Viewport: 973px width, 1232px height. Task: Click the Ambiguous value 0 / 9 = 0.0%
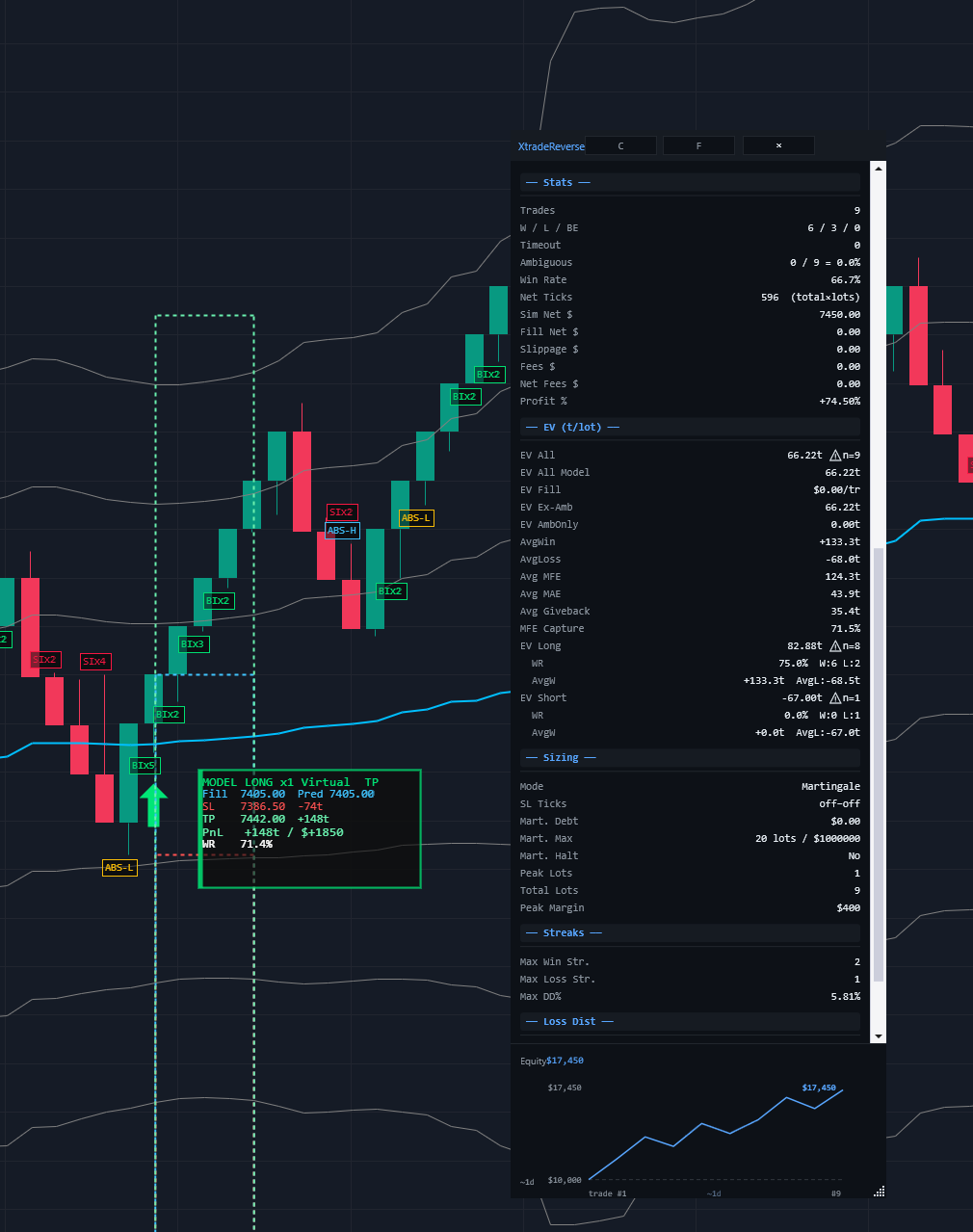(826, 262)
